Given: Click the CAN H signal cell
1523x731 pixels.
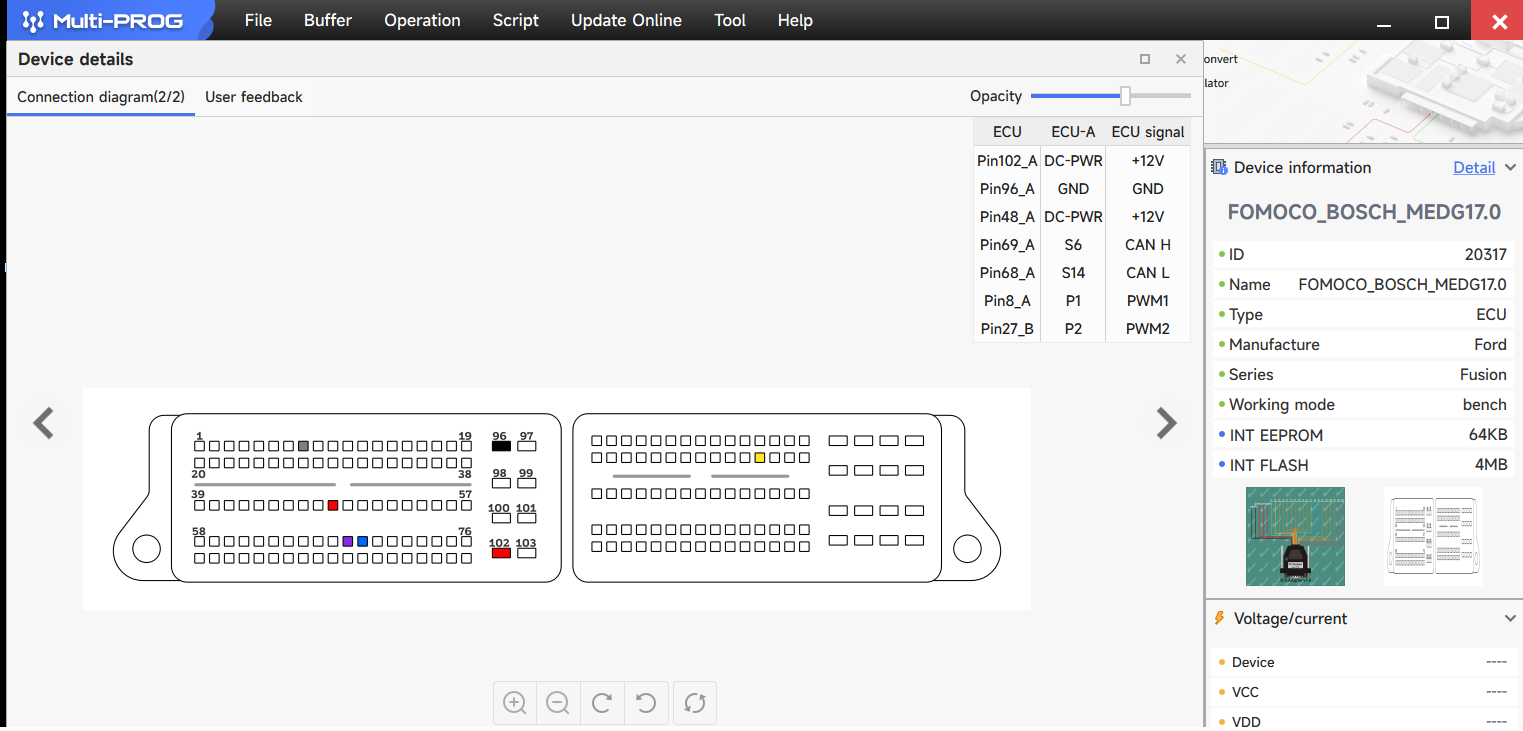Looking at the screenshot, I should (x=1148, y=244).
